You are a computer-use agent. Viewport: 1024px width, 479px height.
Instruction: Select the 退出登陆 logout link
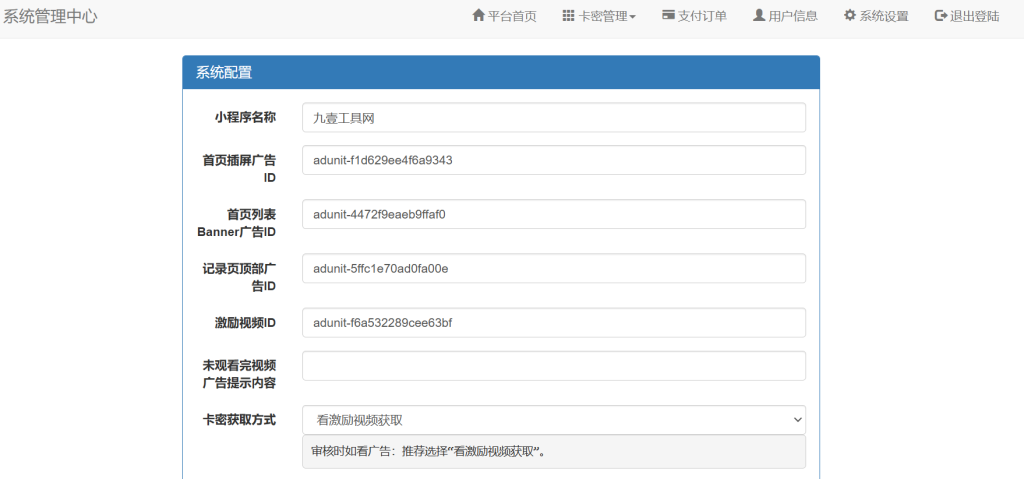[x=974, y=16]
